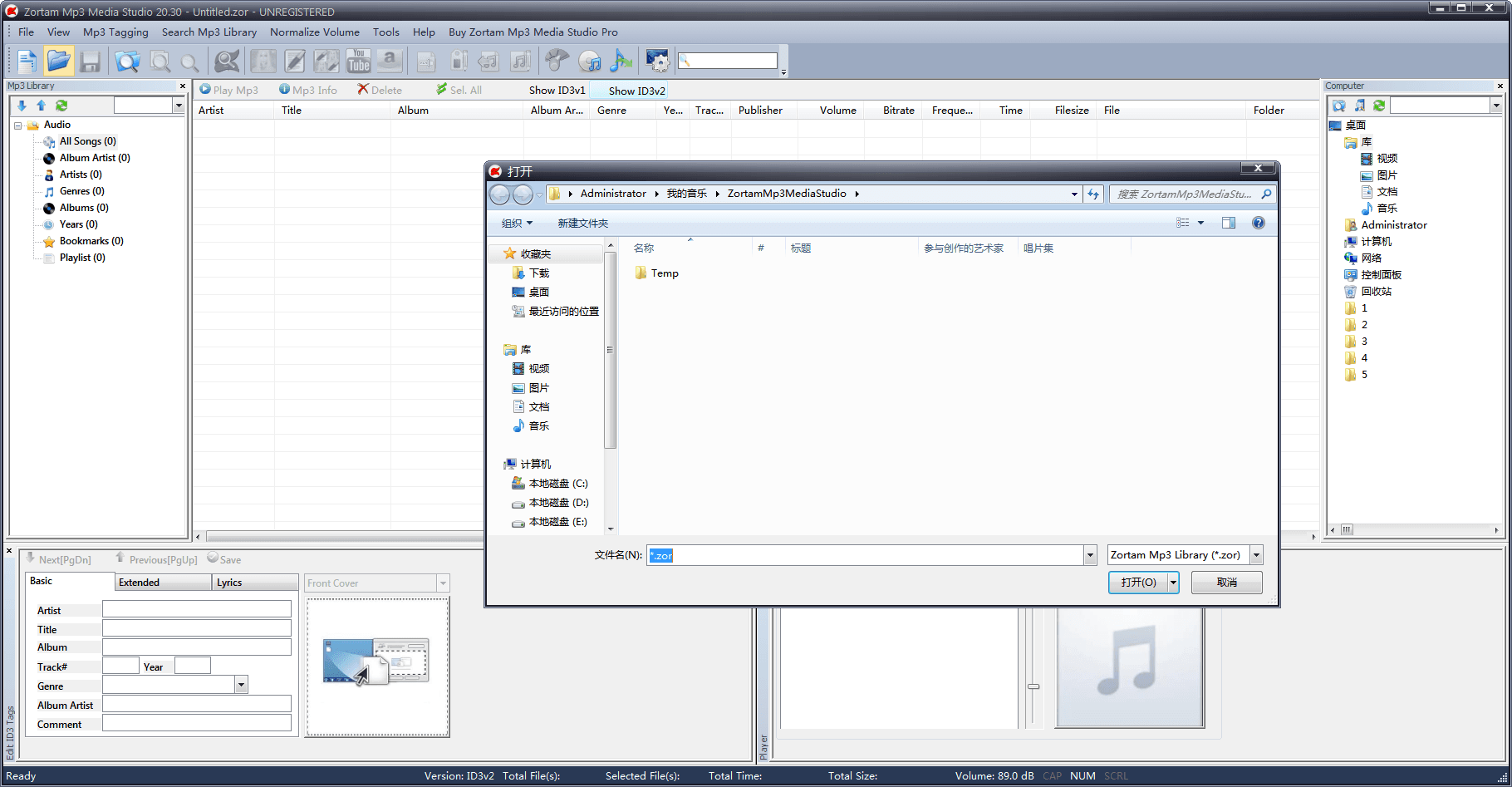The image size is (1512, 787).
Task: Click the New library document toolbar icon
Action: 27,61
